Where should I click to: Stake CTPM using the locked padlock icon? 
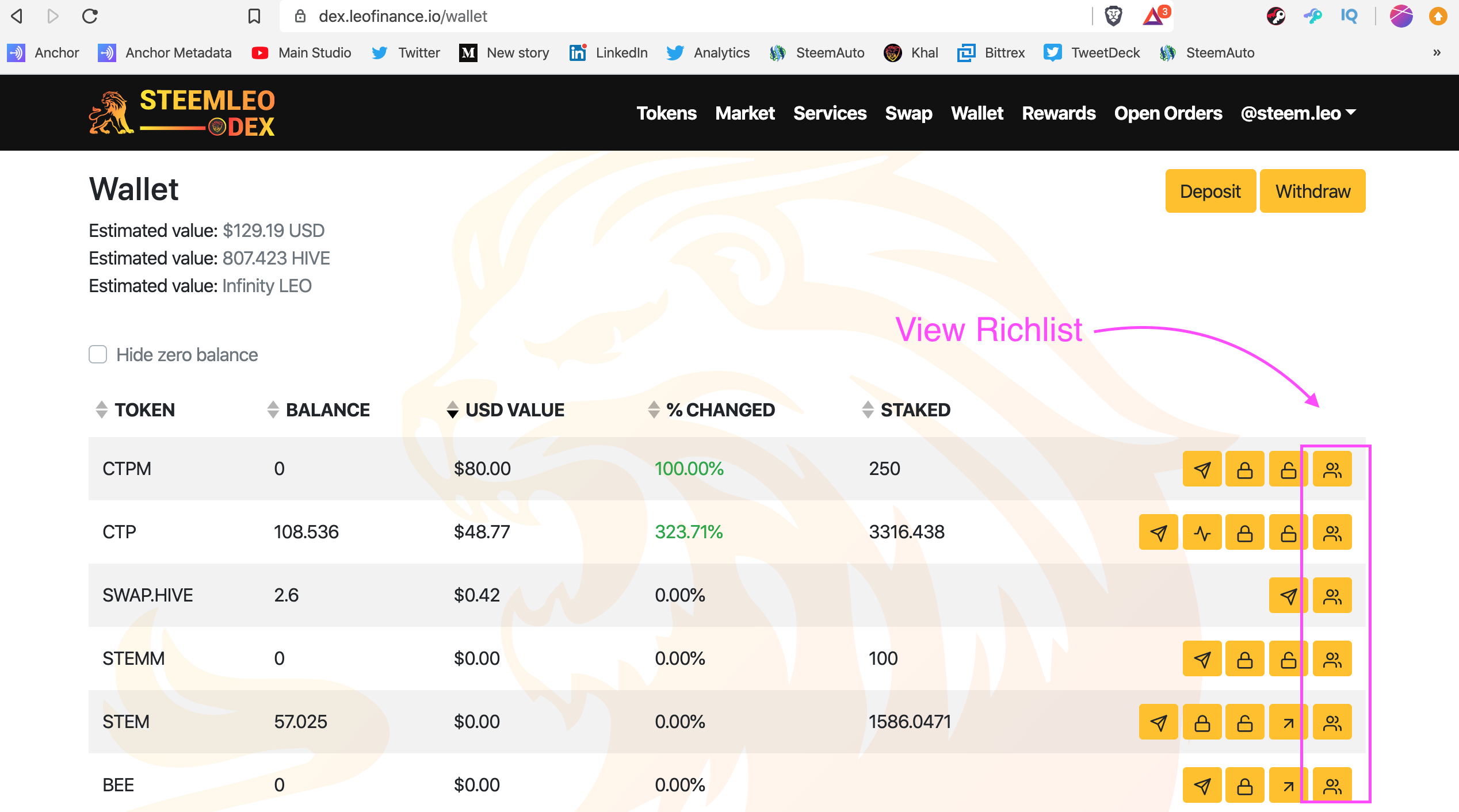coord(1245,469)
